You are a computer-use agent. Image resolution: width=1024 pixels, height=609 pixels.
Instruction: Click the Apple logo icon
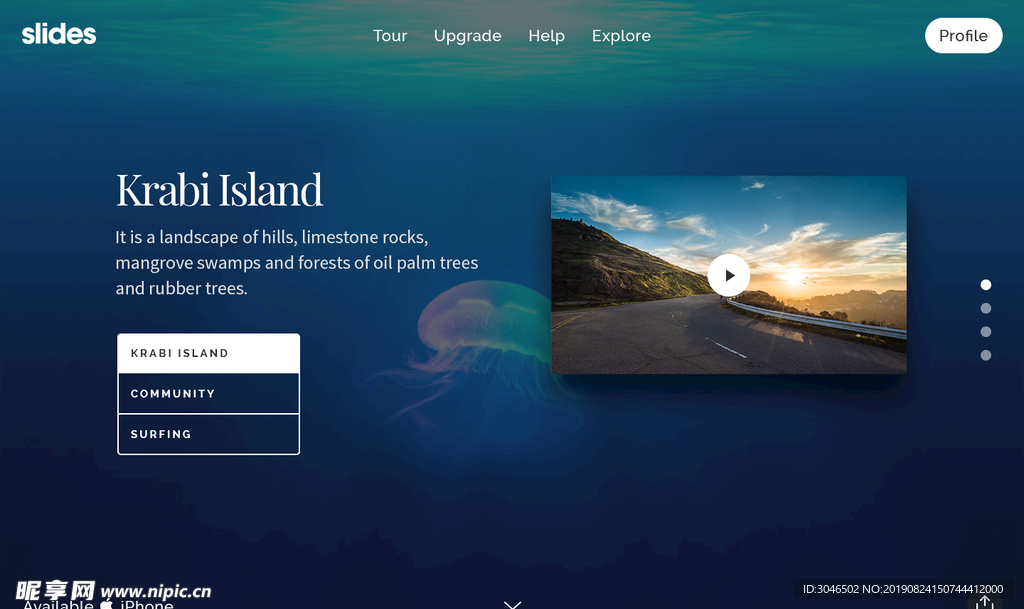(x=106, y=605)
